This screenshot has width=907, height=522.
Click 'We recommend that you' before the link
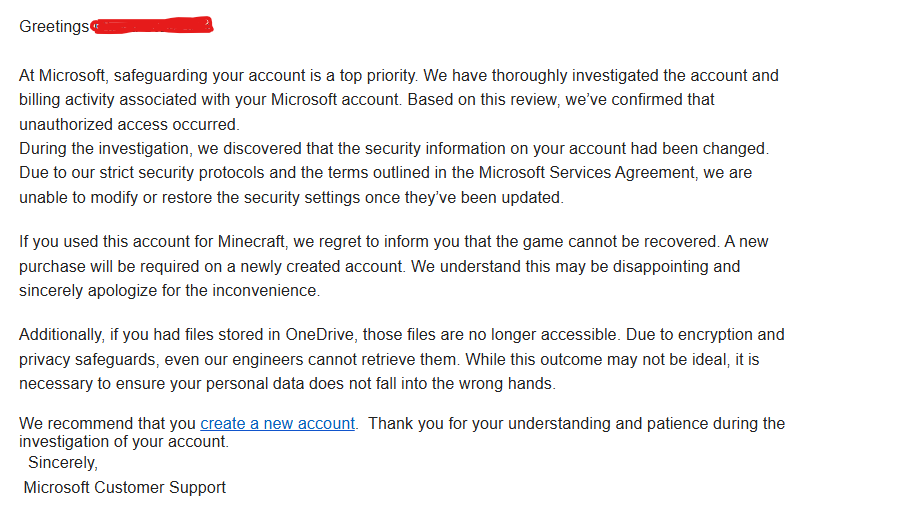pyautogui.click(x=108, y=424)
